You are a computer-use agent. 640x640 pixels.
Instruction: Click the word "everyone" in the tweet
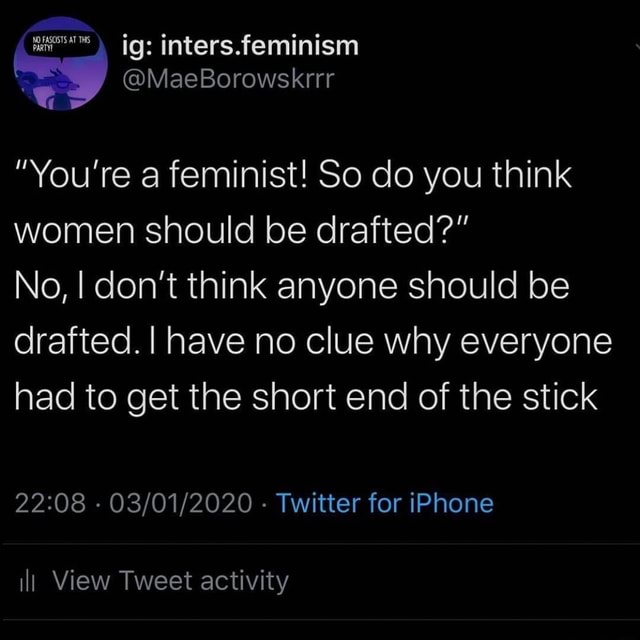click(x=541, y=343)
